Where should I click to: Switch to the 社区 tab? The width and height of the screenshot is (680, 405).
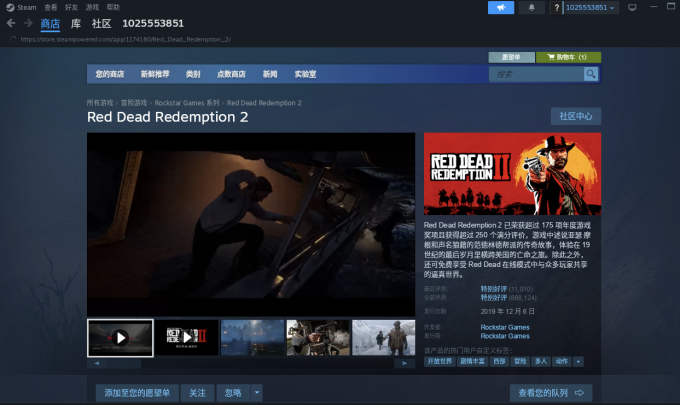coord(101,24)
